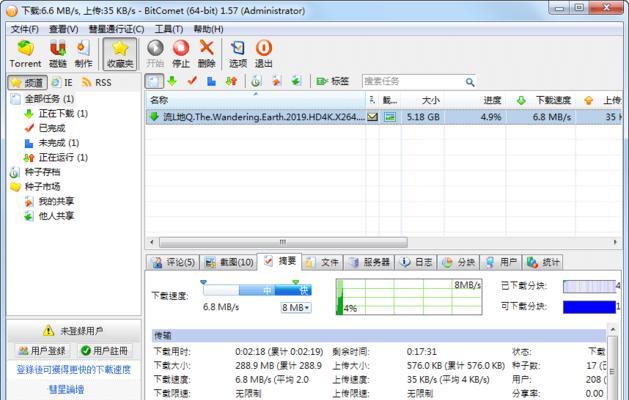Exit BitComet via 退出 button
Screen dimensions: 629x400
pos(264,54)
